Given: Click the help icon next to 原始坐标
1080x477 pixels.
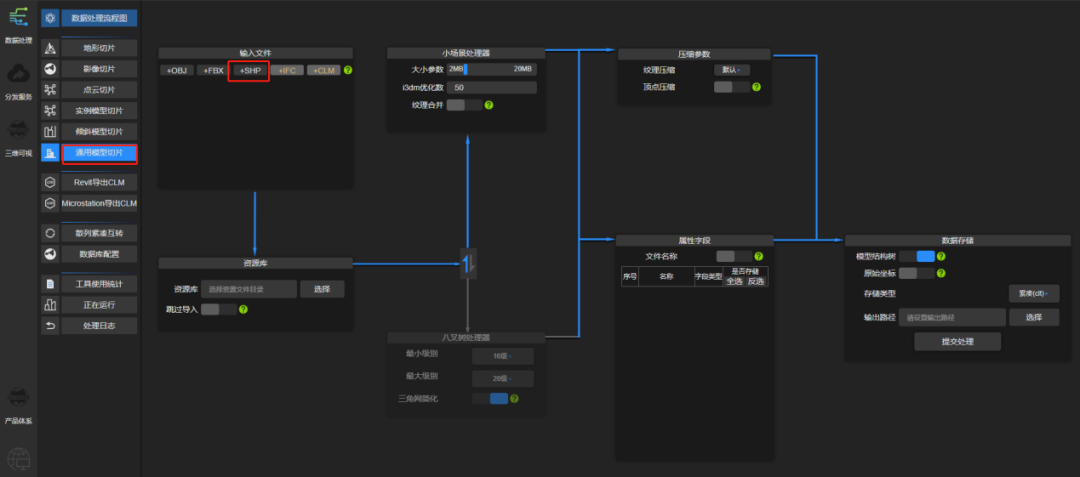Looking at the screenshot, I should 941,273.
